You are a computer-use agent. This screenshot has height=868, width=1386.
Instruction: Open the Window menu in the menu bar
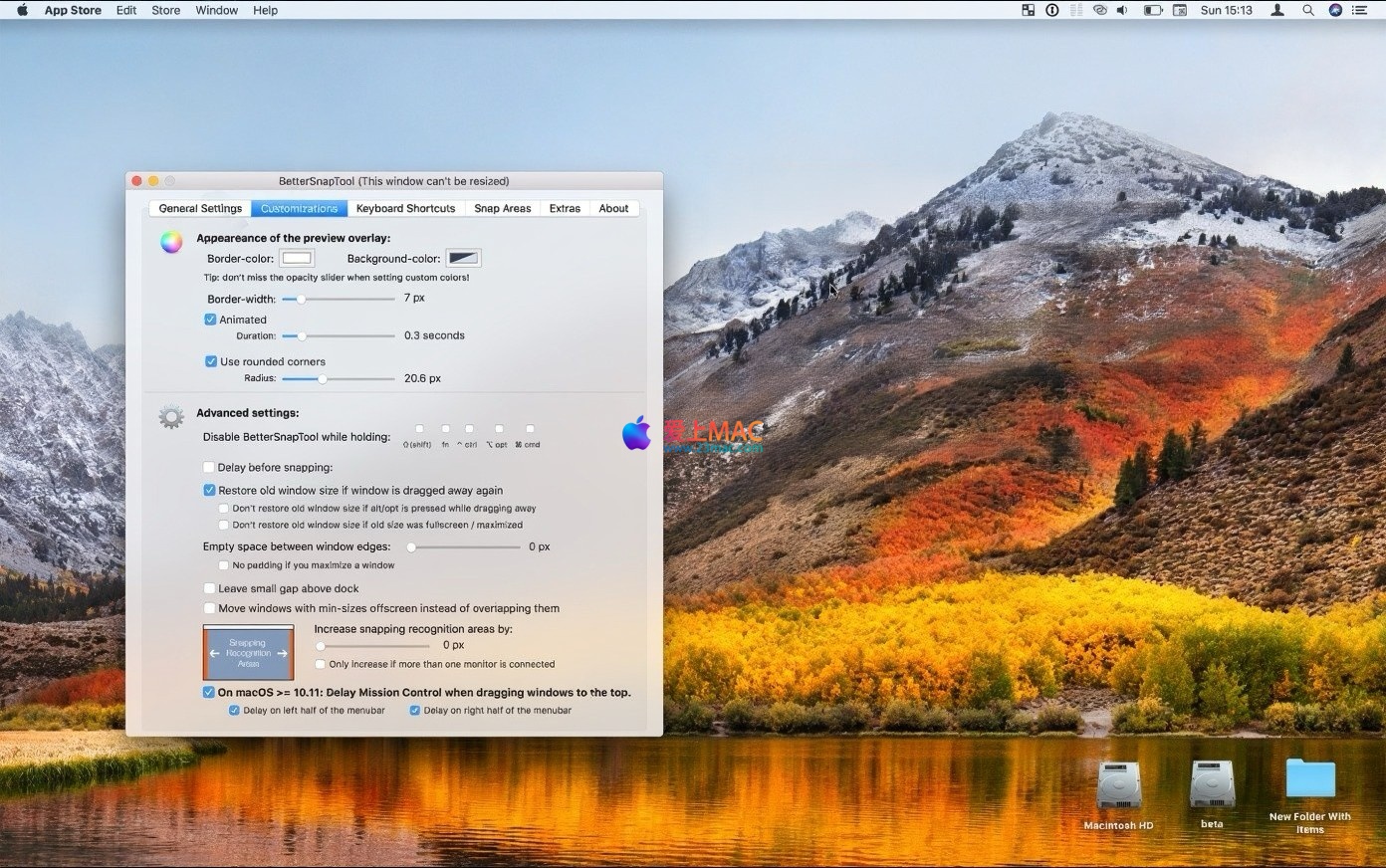[x=216, y=10]
